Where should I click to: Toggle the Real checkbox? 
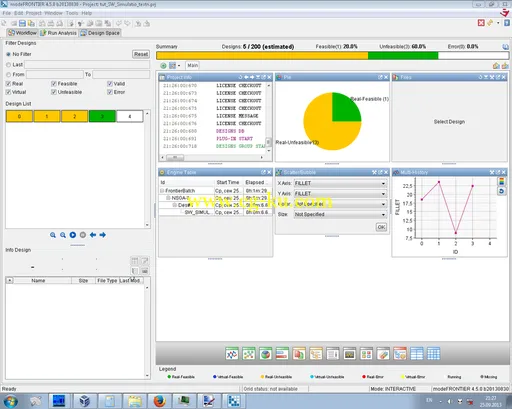pos(8,84)
